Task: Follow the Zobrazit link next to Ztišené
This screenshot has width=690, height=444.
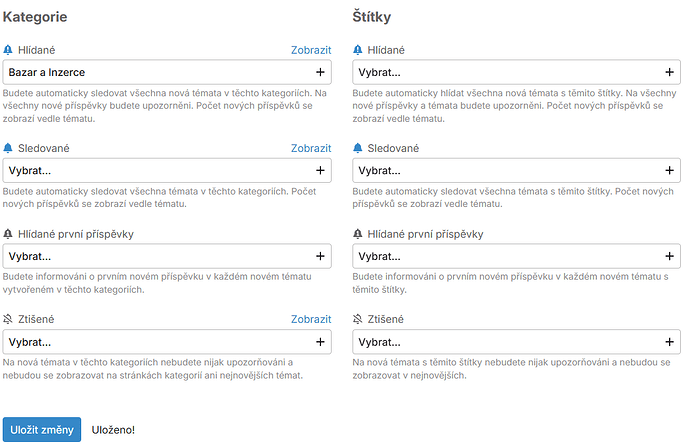Action: (311, 319)
